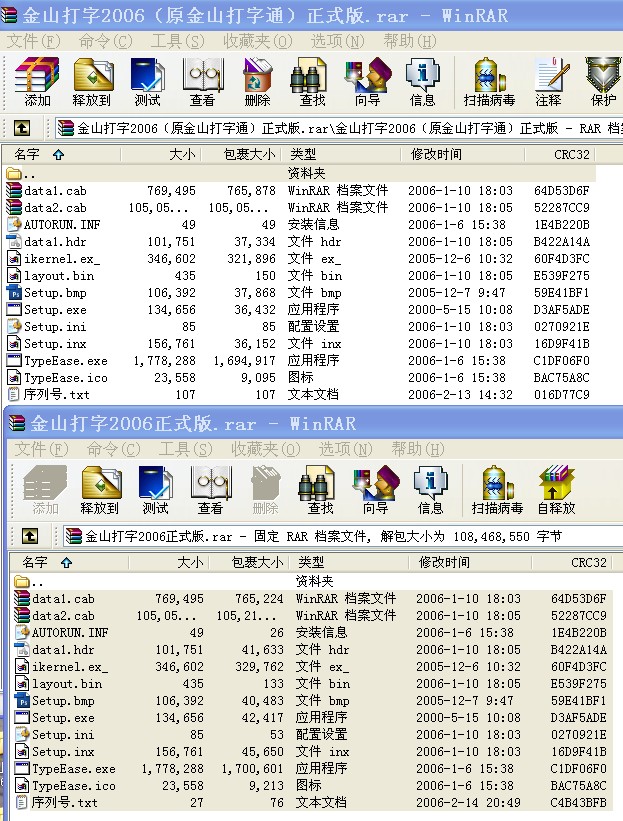The height and width of the screenshot is (821, 623).
Task: Click the 保护 shield icon in the upper window
Action: click(x=603, y=82)
